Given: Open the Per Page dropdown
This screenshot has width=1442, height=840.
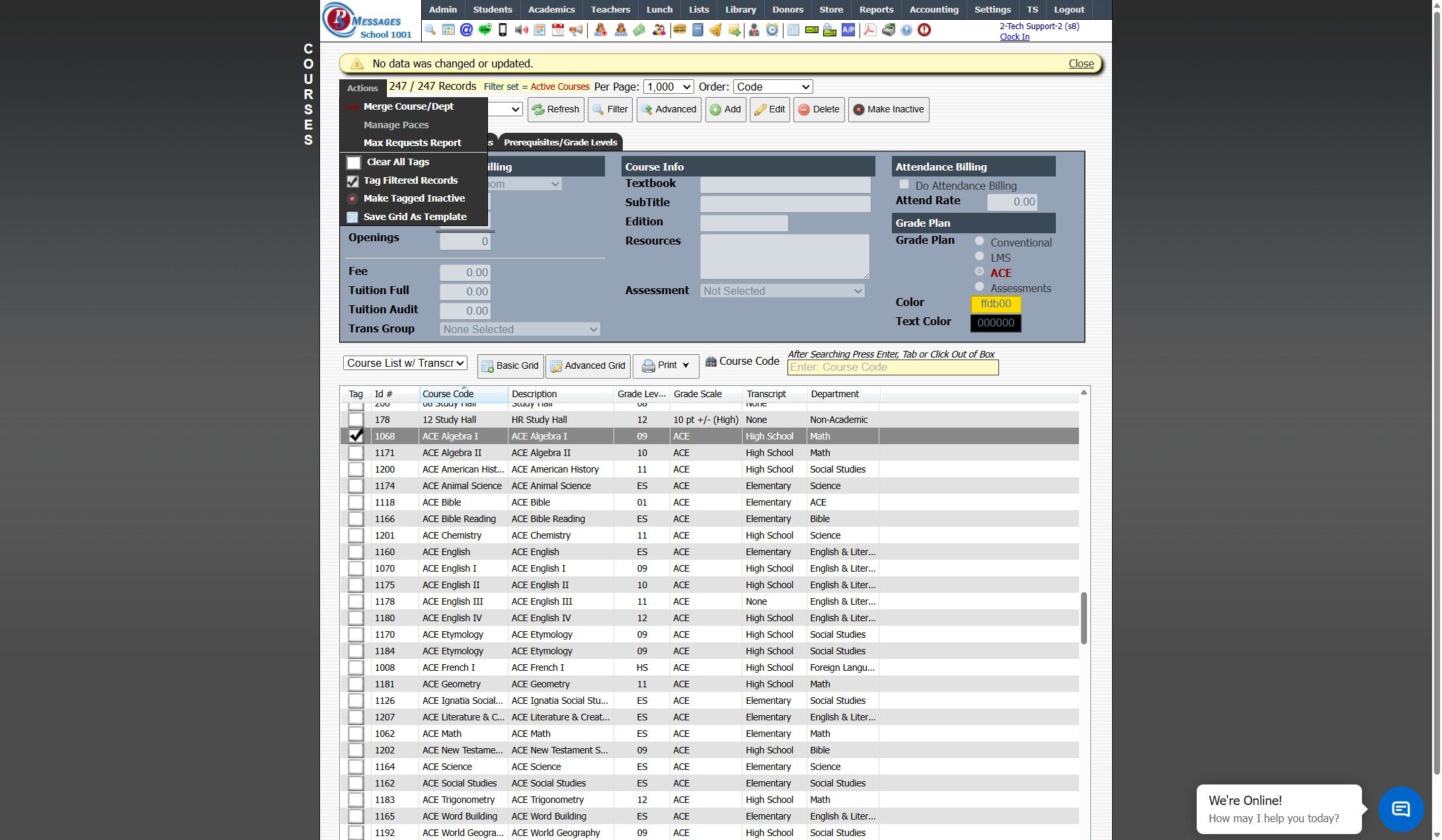Looking at the screenshot, I should pyautogui.click(x=668, y=87).
